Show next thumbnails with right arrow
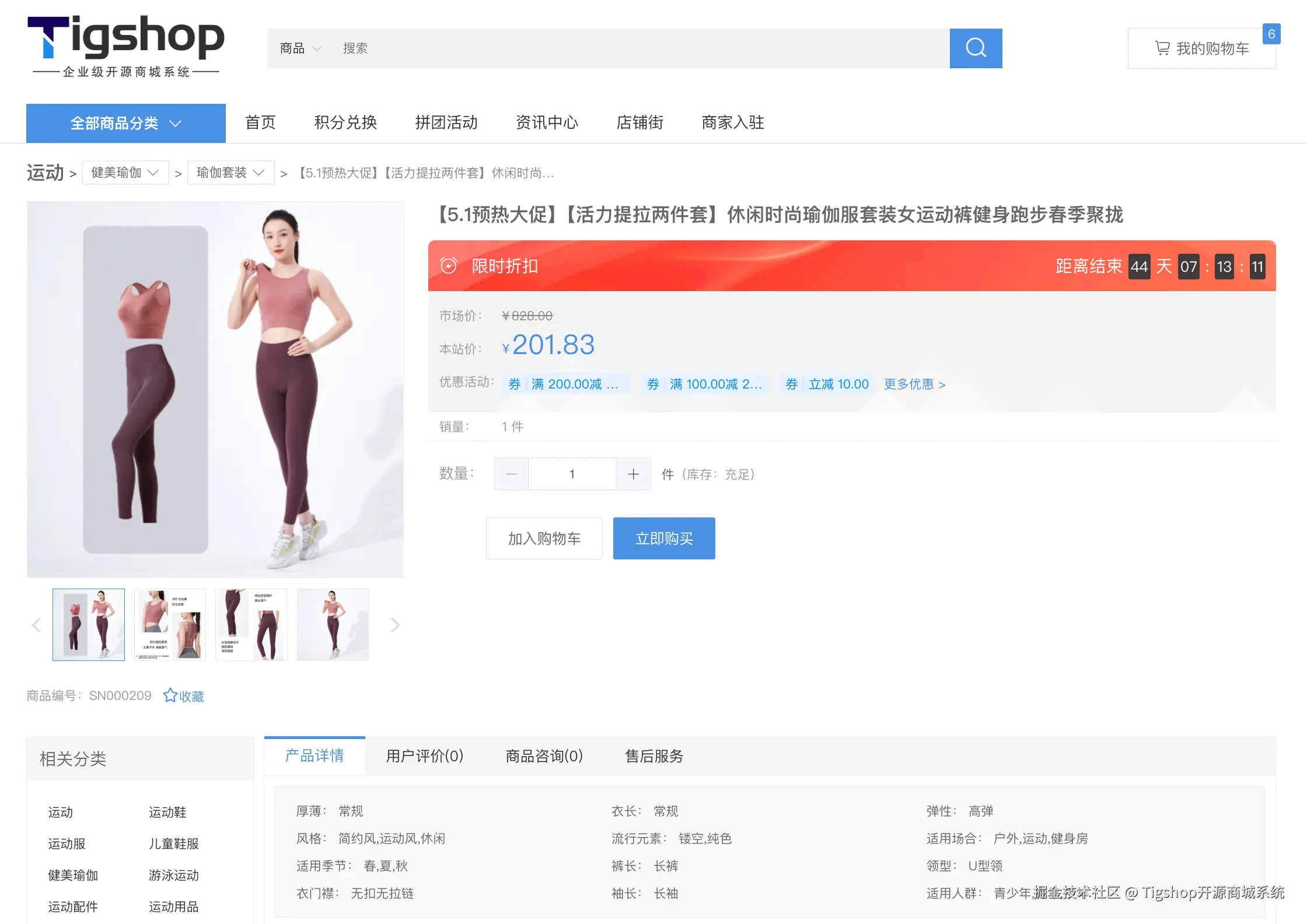Screen dimensions: 1307x924 pos(395,625)
